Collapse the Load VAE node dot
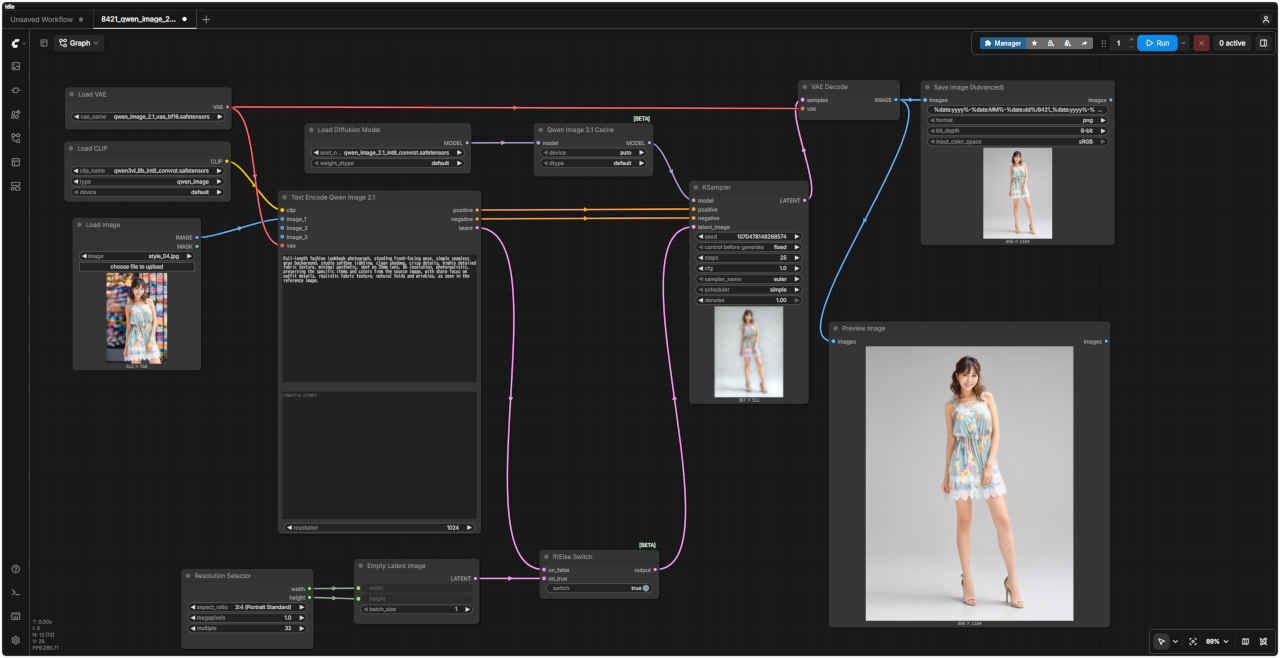 click(71, 94)
